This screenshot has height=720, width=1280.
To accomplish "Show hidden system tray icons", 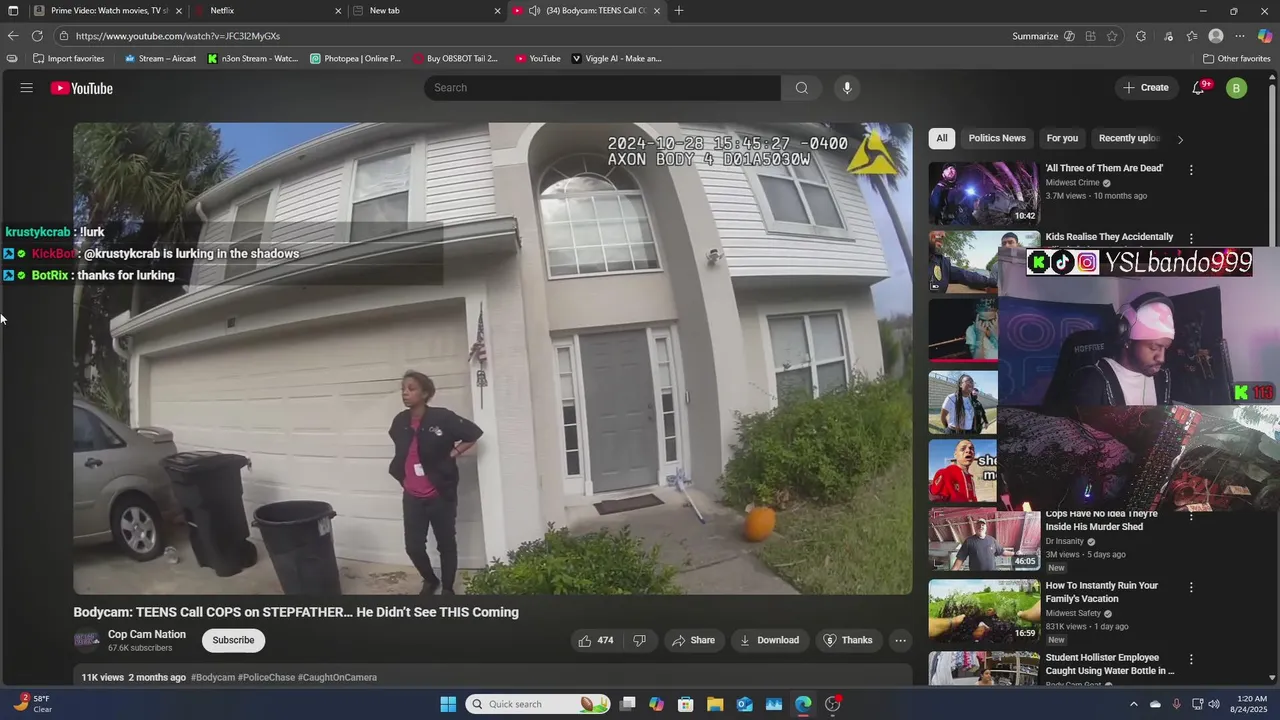I will pyautogui.click(x=1133, y=704).
